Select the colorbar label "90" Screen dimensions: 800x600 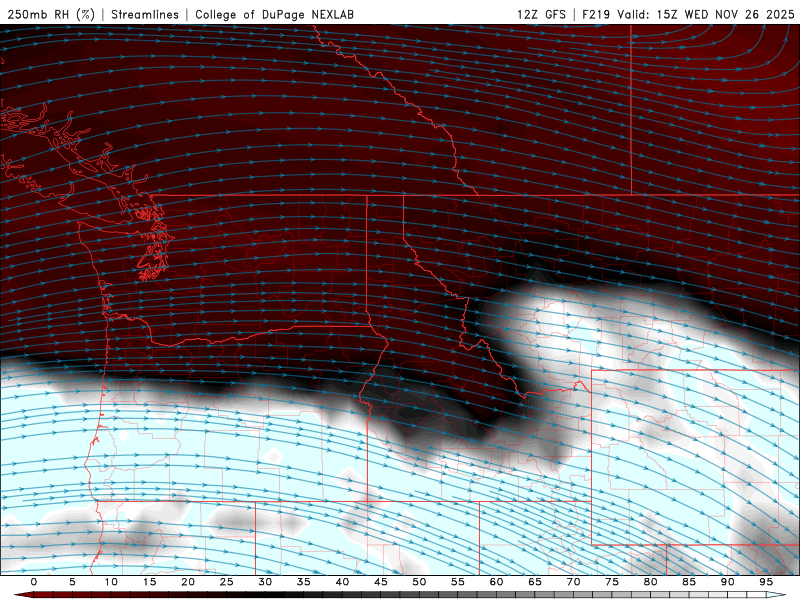[727, 582]
